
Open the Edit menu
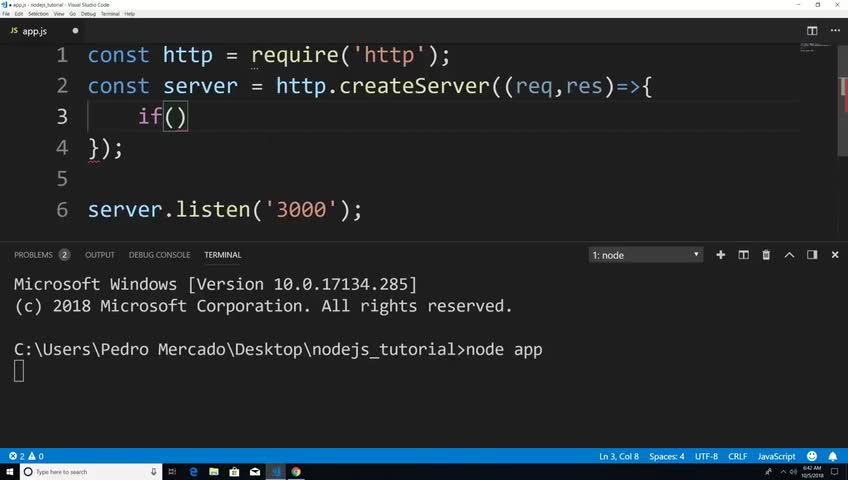coord(19,14)
